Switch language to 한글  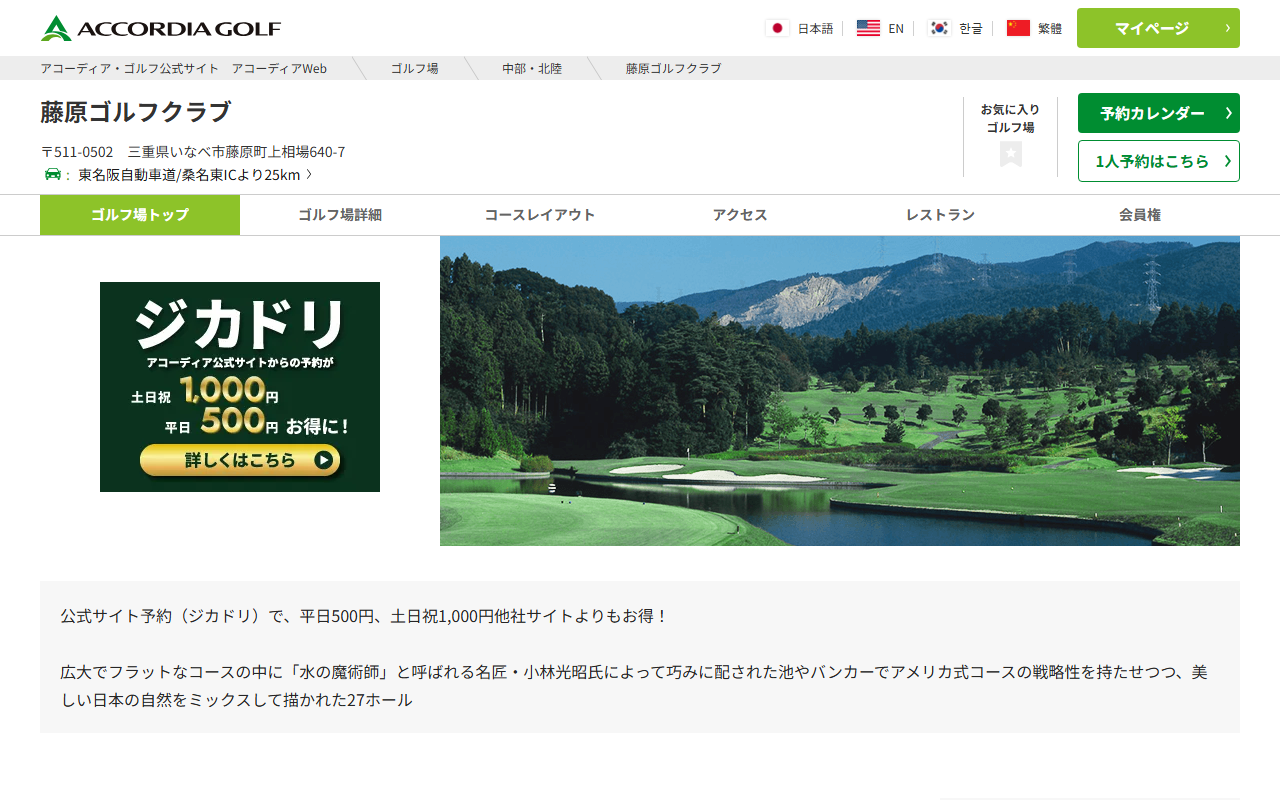971,28
